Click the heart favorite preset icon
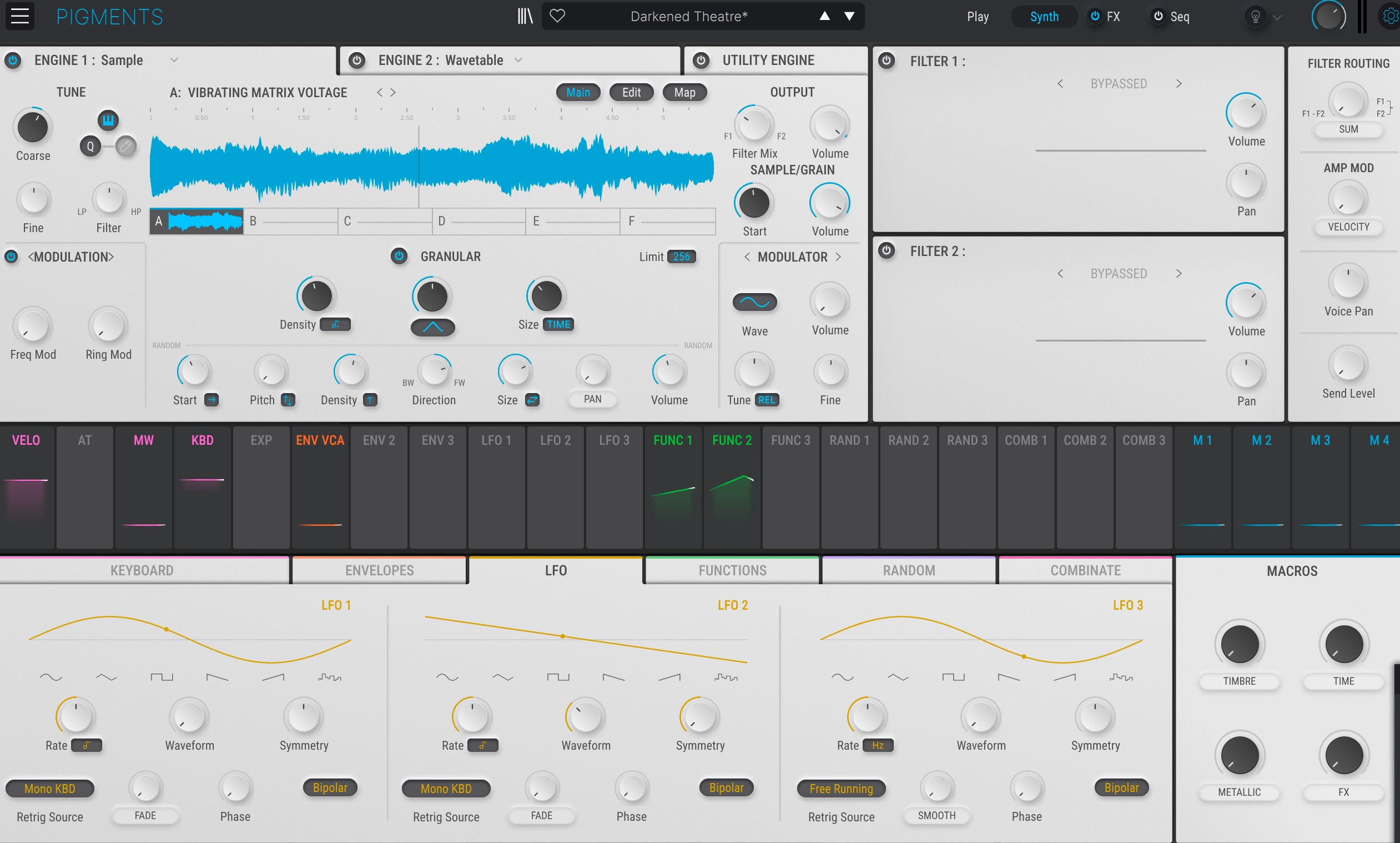This screenshot has width=1400, height=843. click(x=557, y=16)
